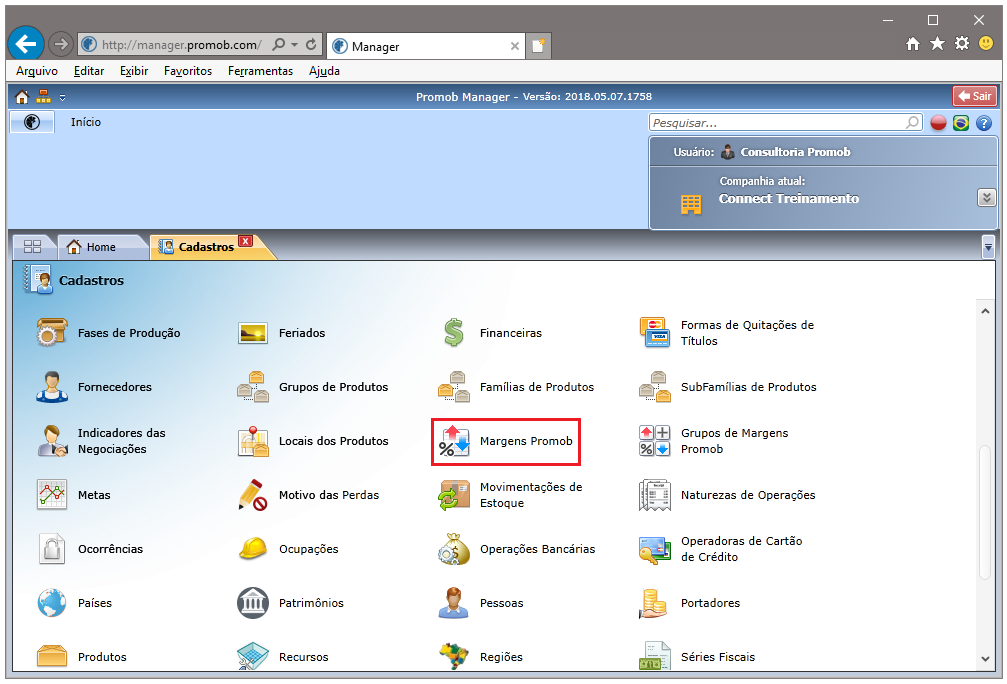Open browser settings gear icon
The image size is (1007, 684).
click(961, 44)
